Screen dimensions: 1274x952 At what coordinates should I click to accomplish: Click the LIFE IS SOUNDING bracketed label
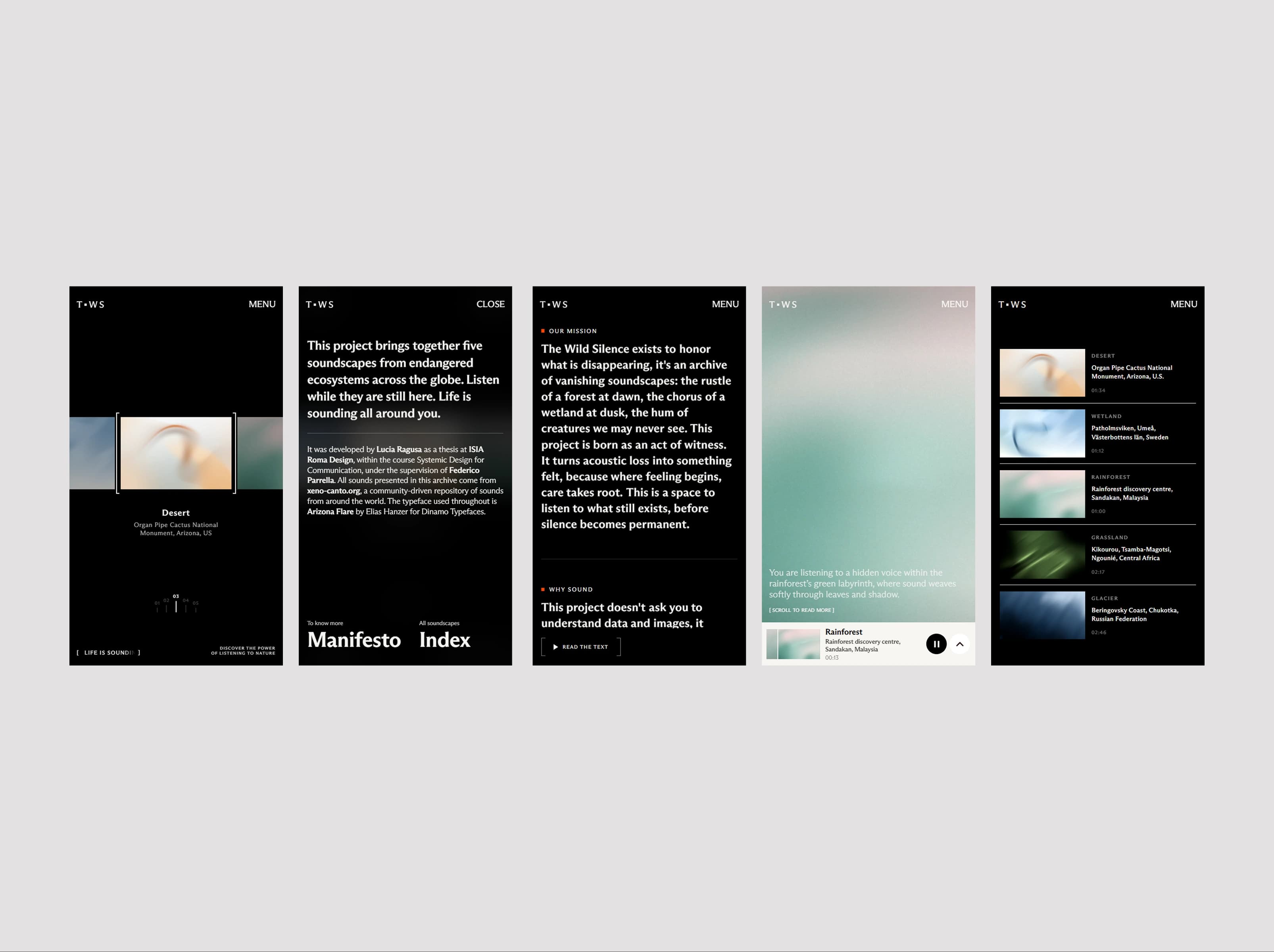108,652
